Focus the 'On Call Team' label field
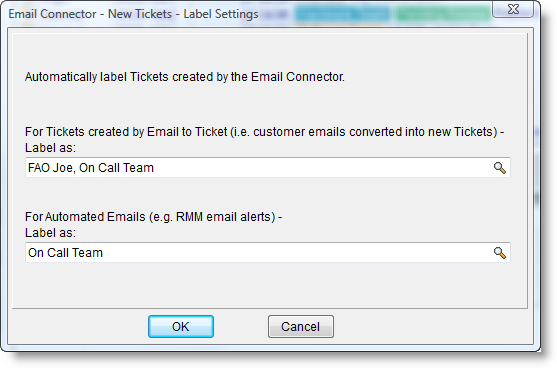Screen dimensions: 557x368 pos(267,253)
